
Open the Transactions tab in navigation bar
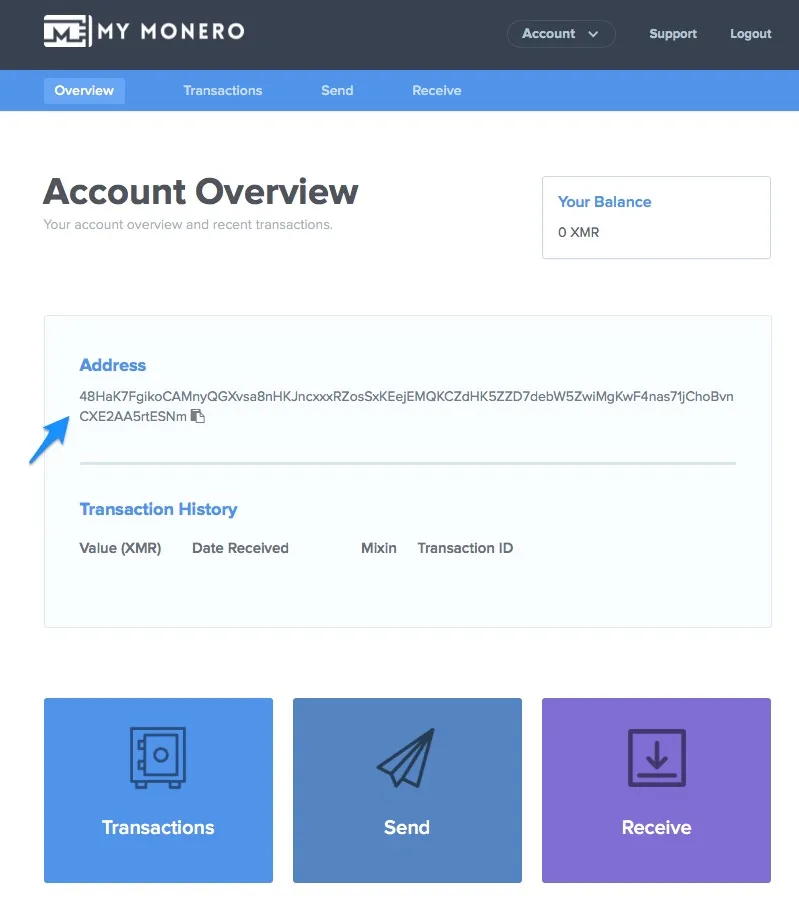[222, 90]
